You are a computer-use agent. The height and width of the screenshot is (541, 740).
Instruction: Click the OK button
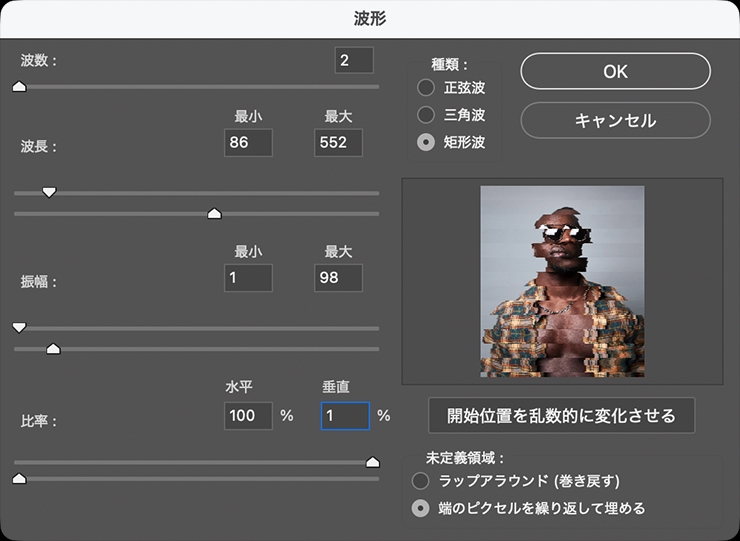click(x=615, y=71)
